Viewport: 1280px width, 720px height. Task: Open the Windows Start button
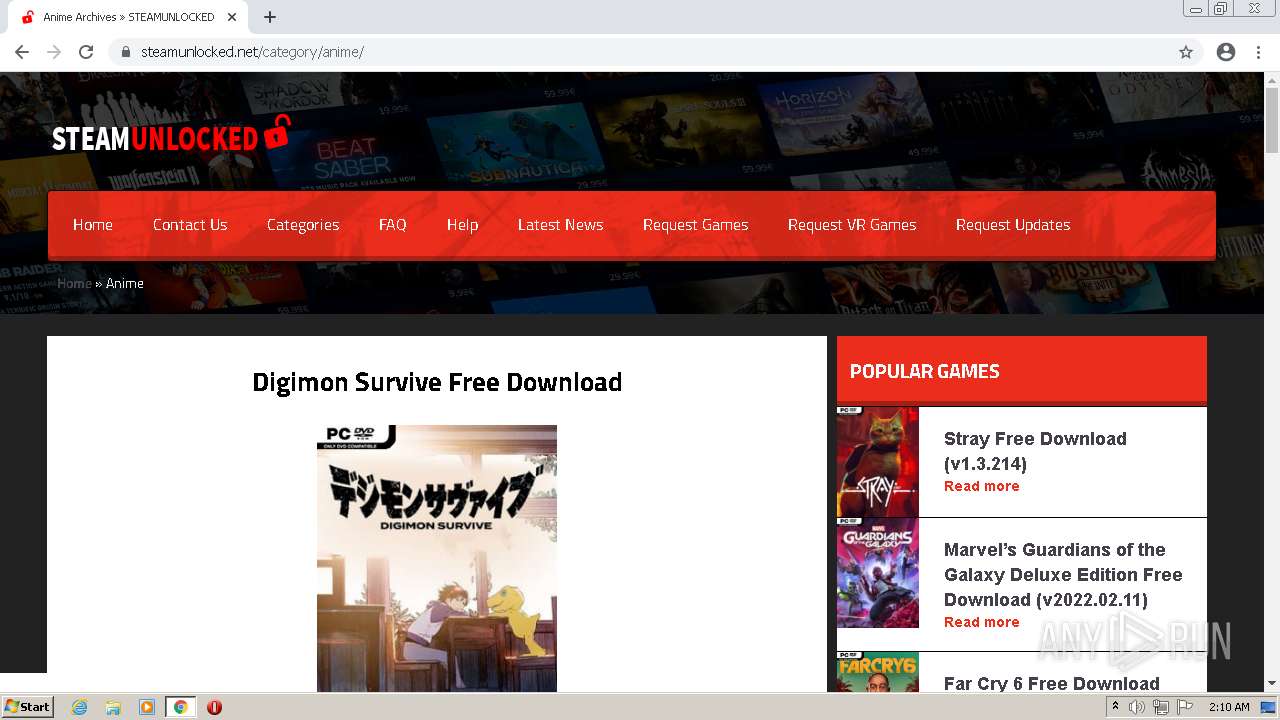28,707
